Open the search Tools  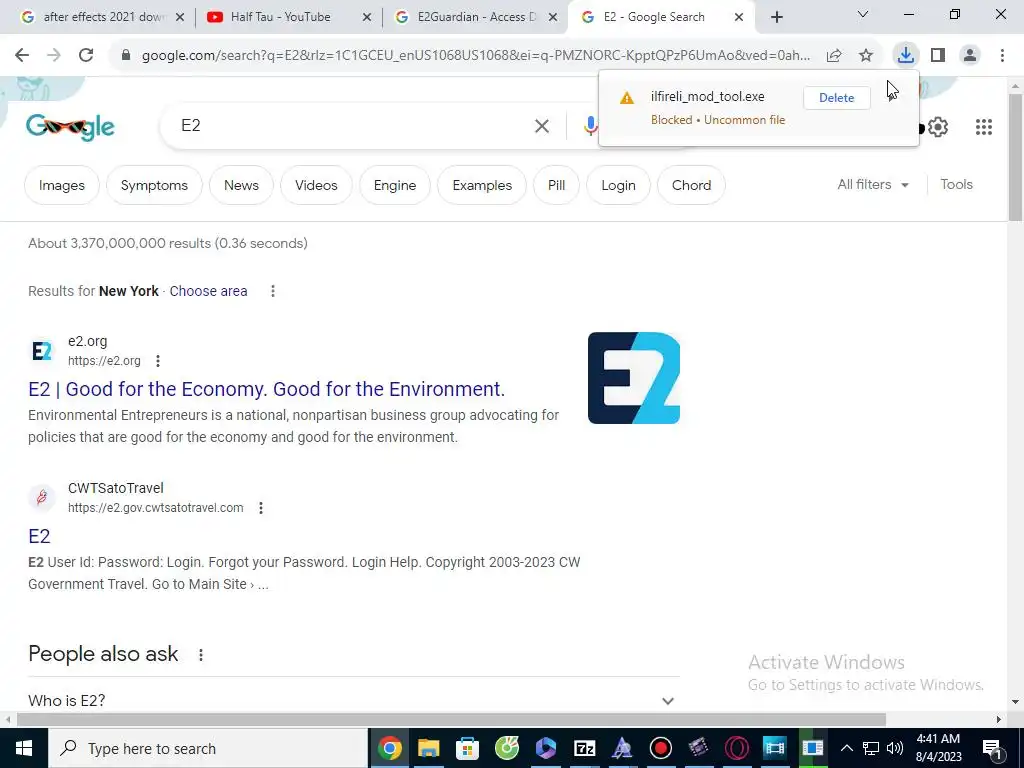coord(956,185)
